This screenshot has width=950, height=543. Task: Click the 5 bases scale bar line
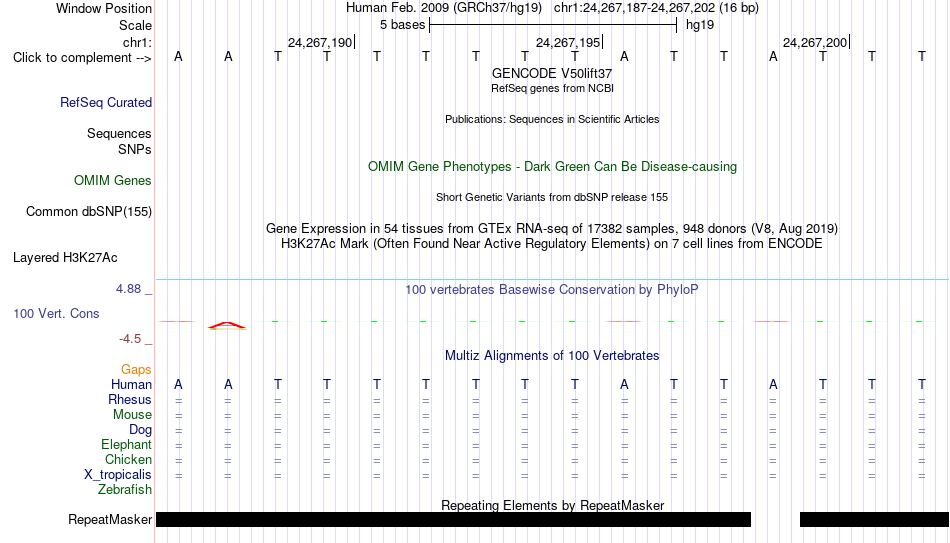coord(553,25)
